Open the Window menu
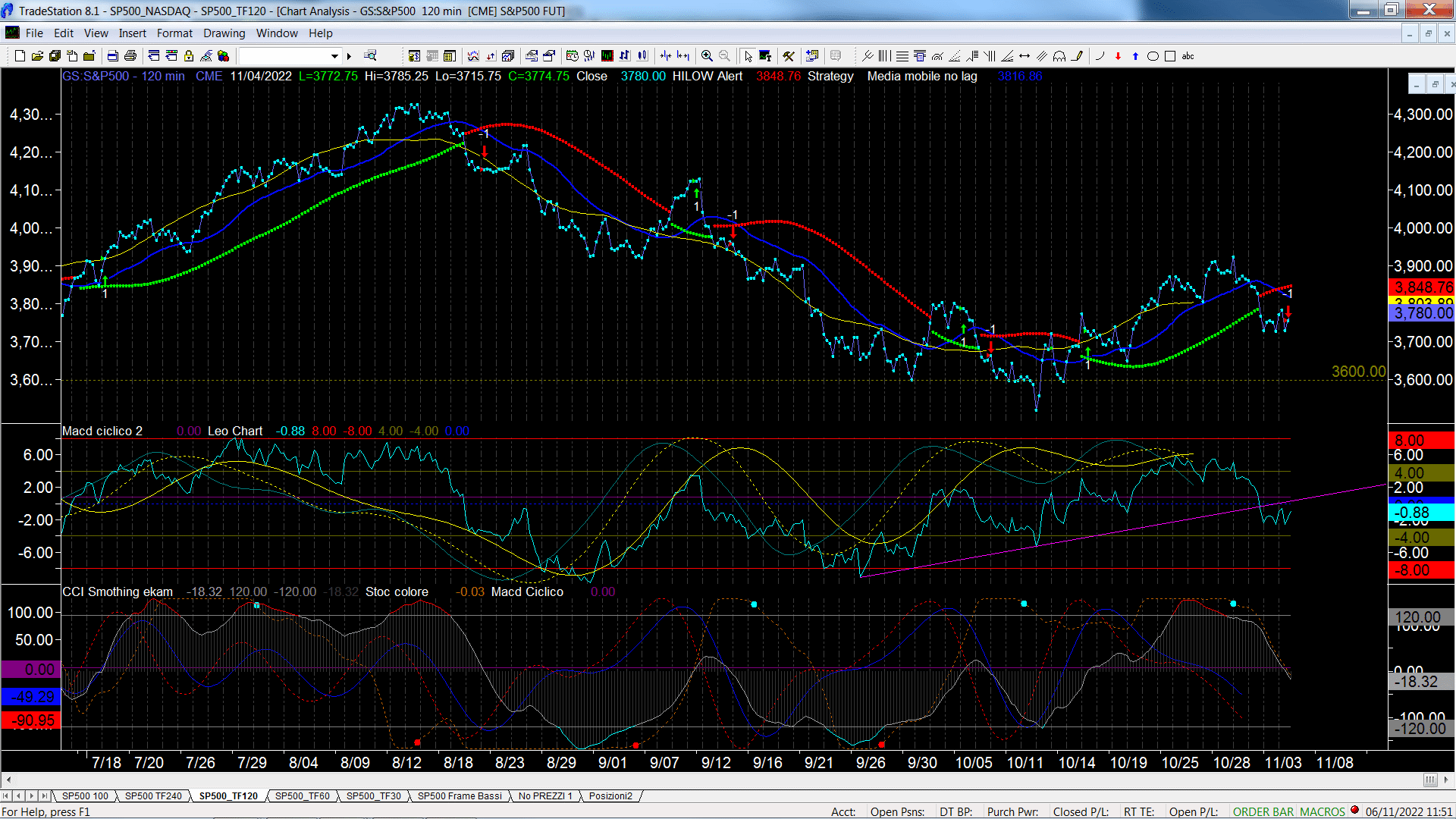Screen dimensions: 1456x819 tap(277, 33)
